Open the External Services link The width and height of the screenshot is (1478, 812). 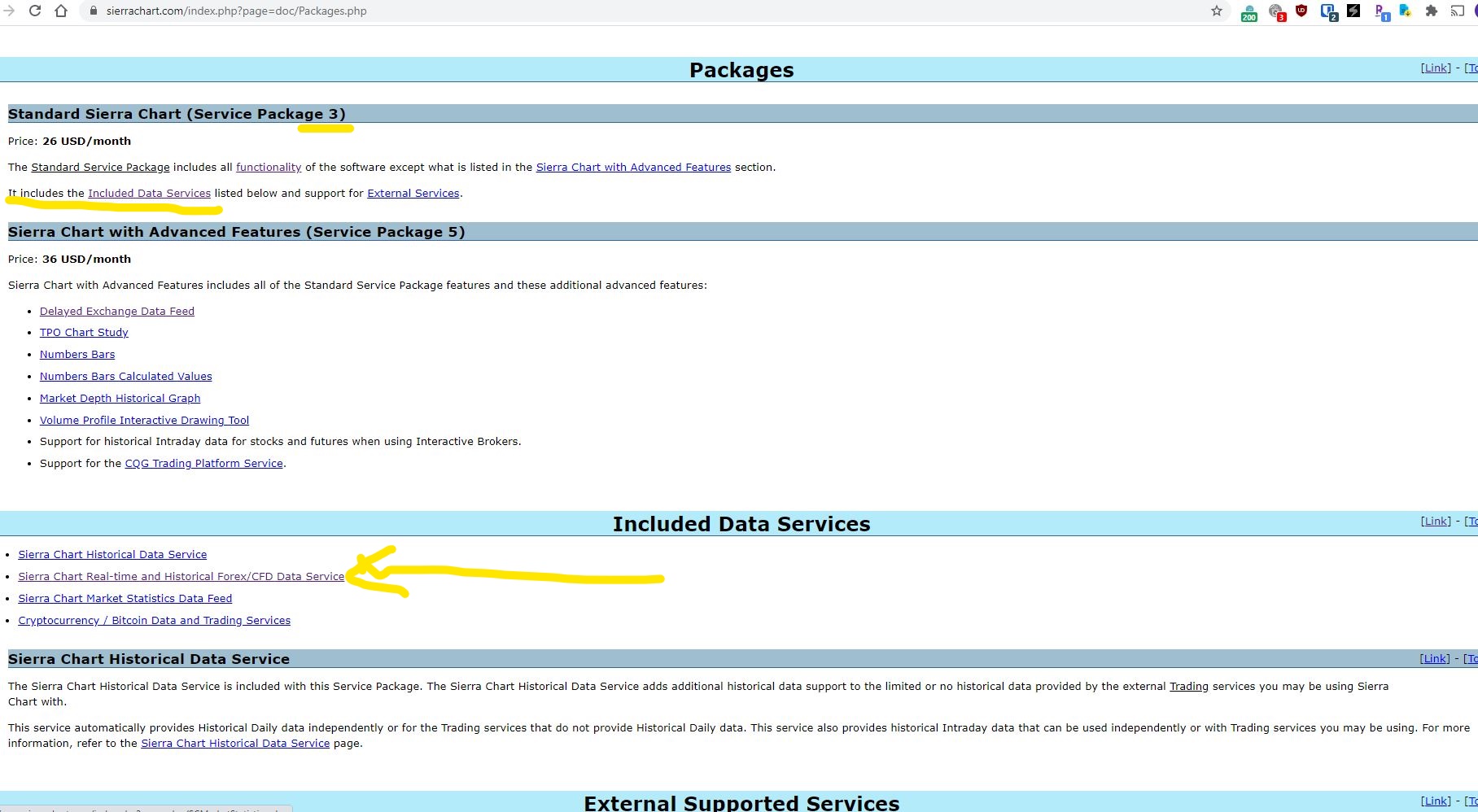(x=413, y=194)
